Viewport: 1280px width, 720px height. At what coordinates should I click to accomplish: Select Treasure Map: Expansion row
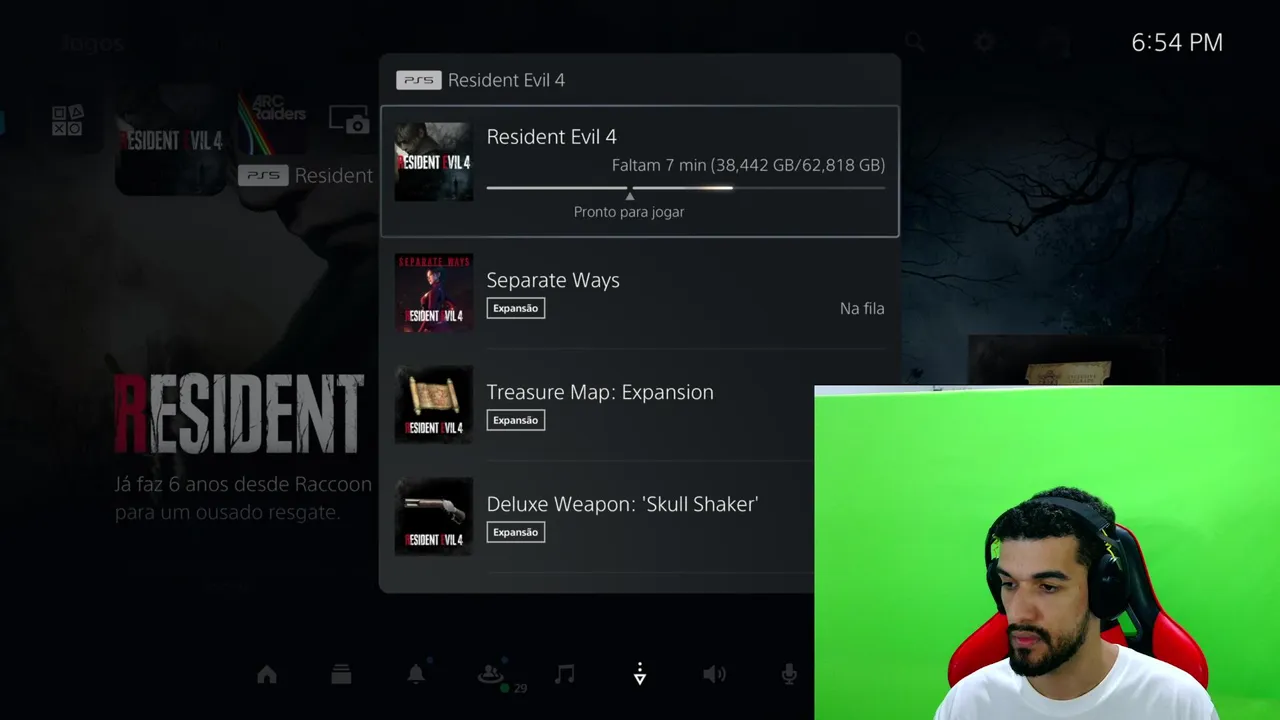coord(640,405)
